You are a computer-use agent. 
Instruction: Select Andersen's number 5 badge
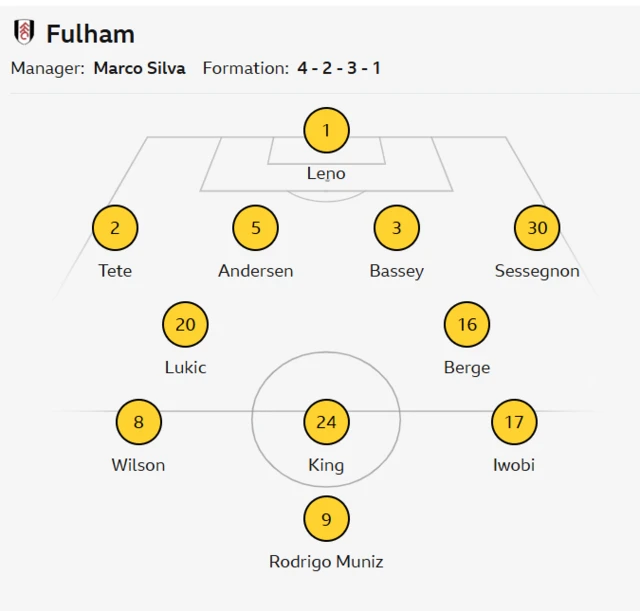pos(256,228)
